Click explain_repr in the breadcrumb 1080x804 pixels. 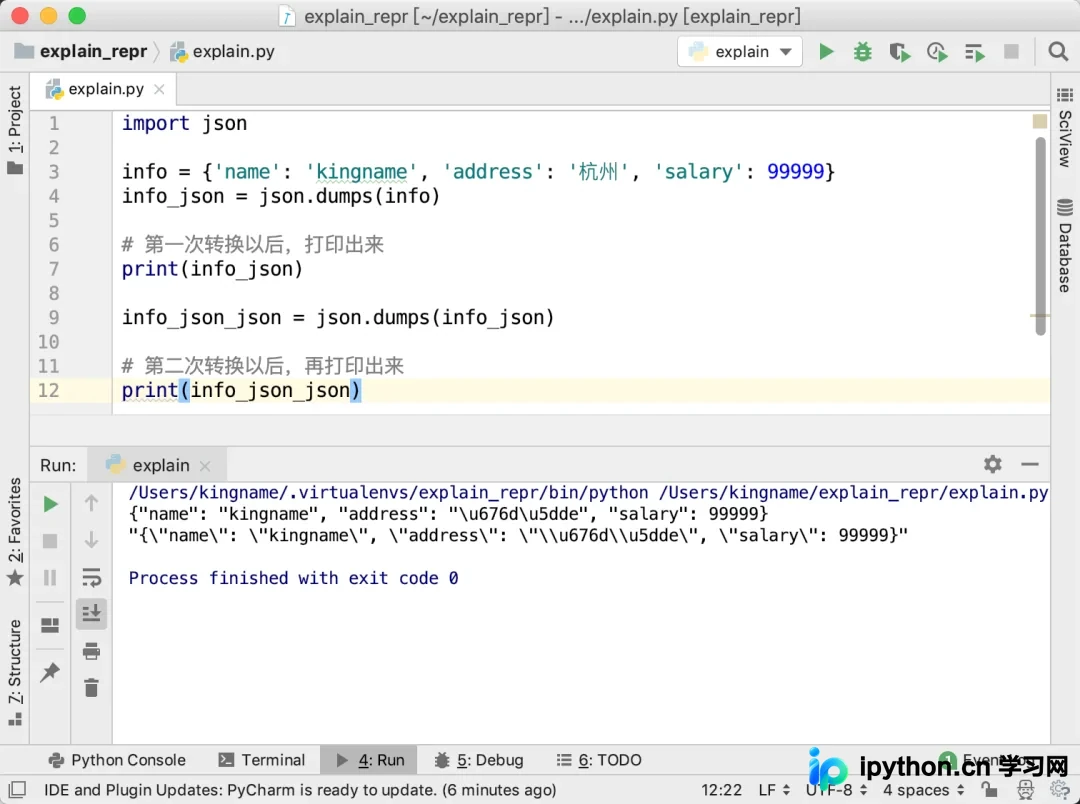[81, 52]
